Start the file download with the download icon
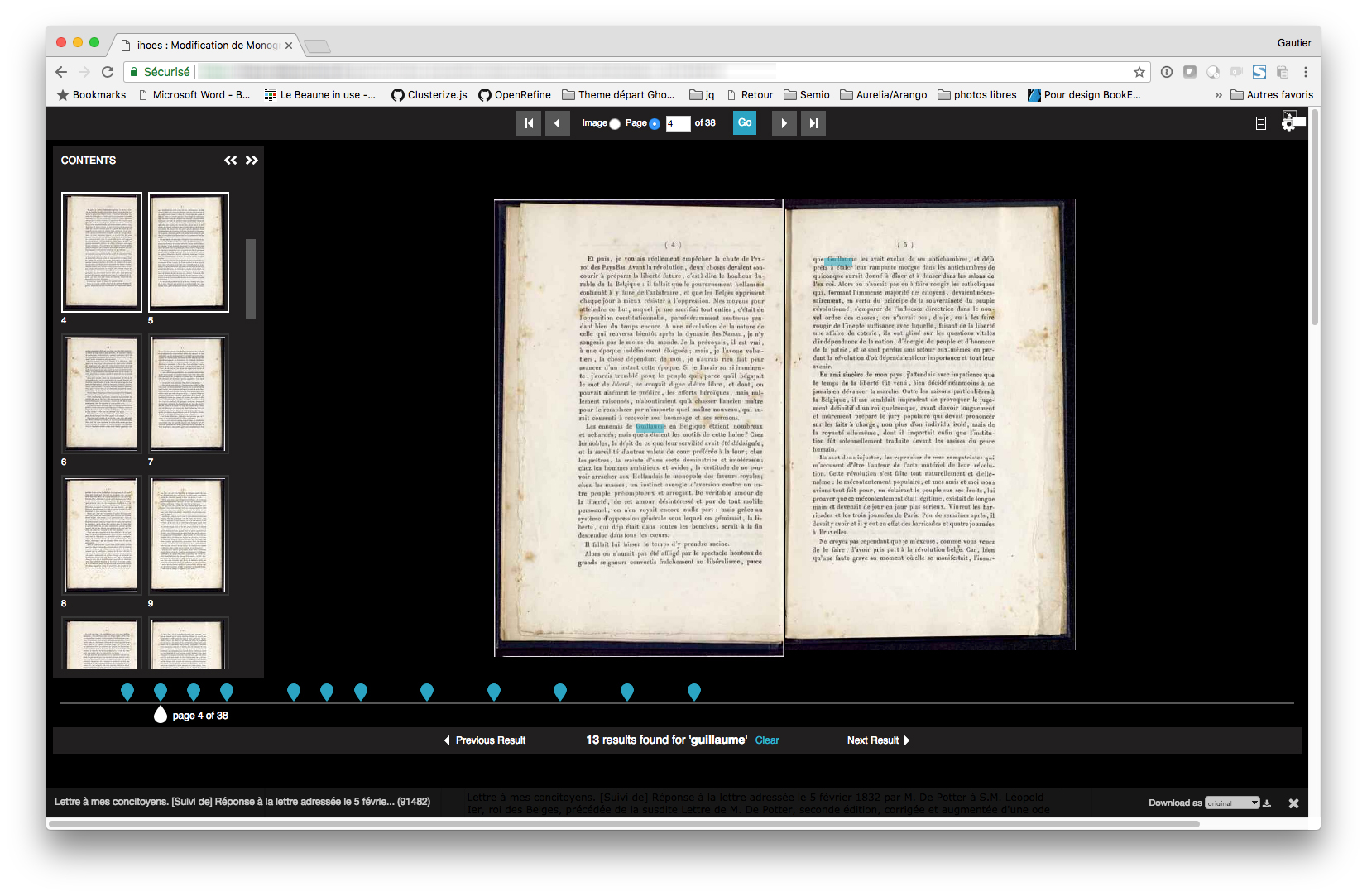This screenshot has height=896, width=1367. pyautogui.click(x=1267, y=803)
